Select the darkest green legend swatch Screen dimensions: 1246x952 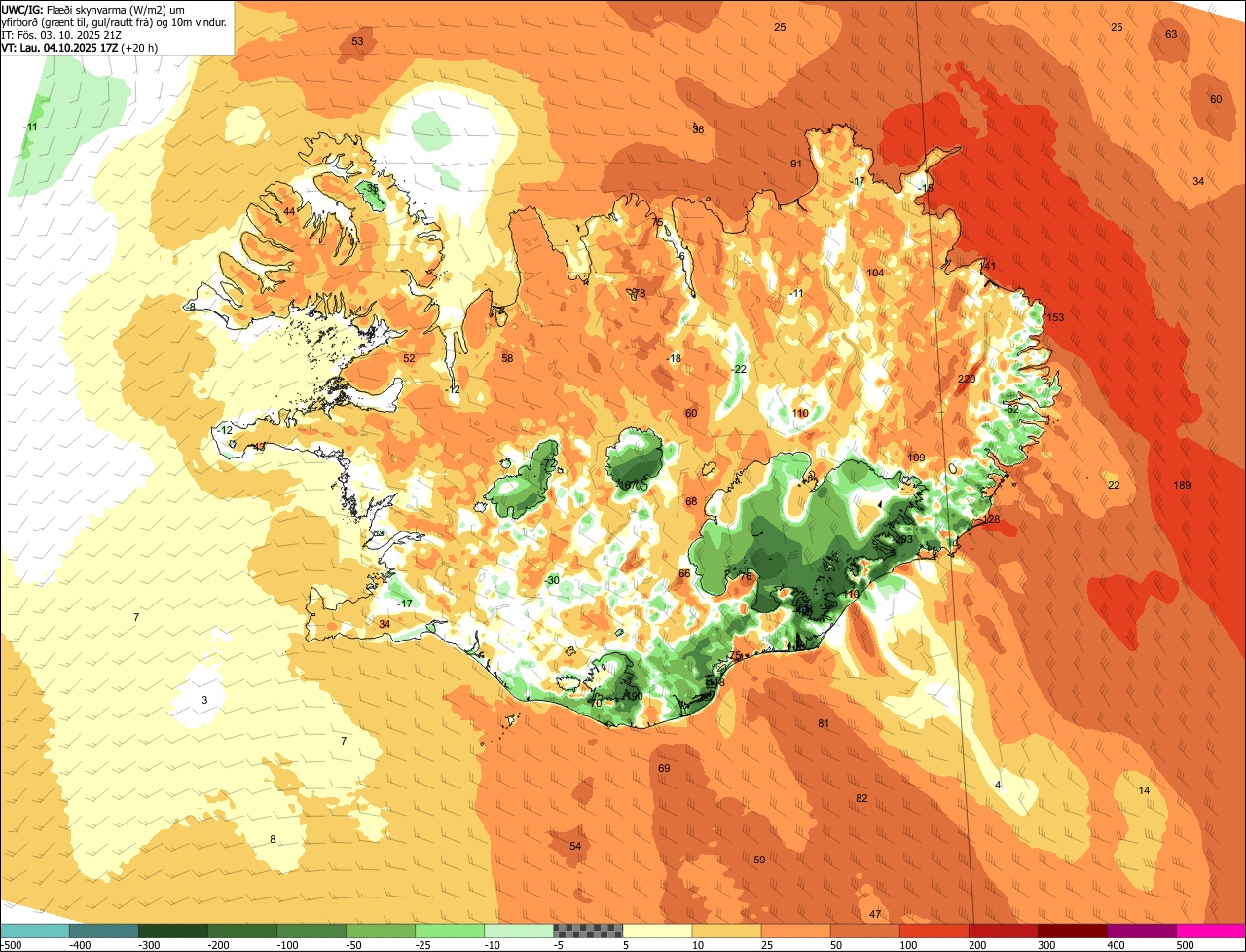click(173, 931)
